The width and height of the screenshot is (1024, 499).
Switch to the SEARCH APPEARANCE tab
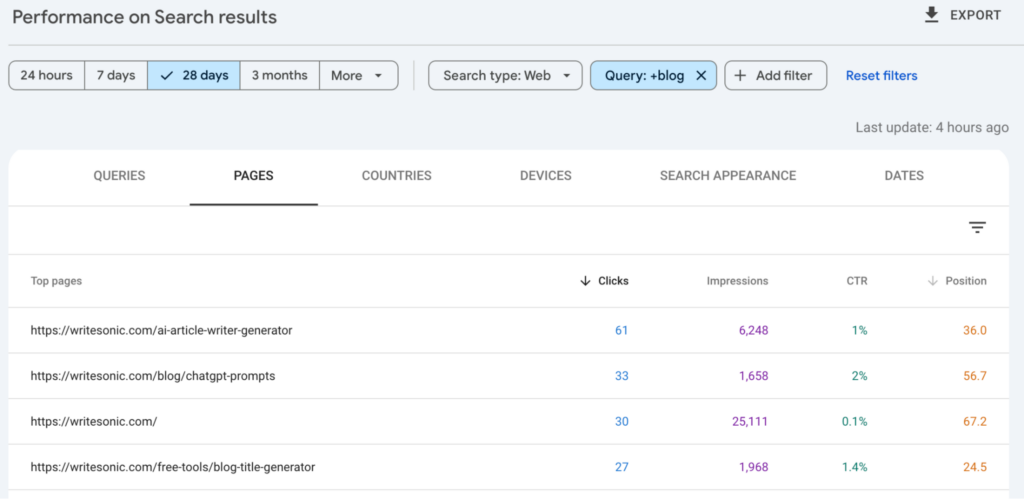coord(728,176)
